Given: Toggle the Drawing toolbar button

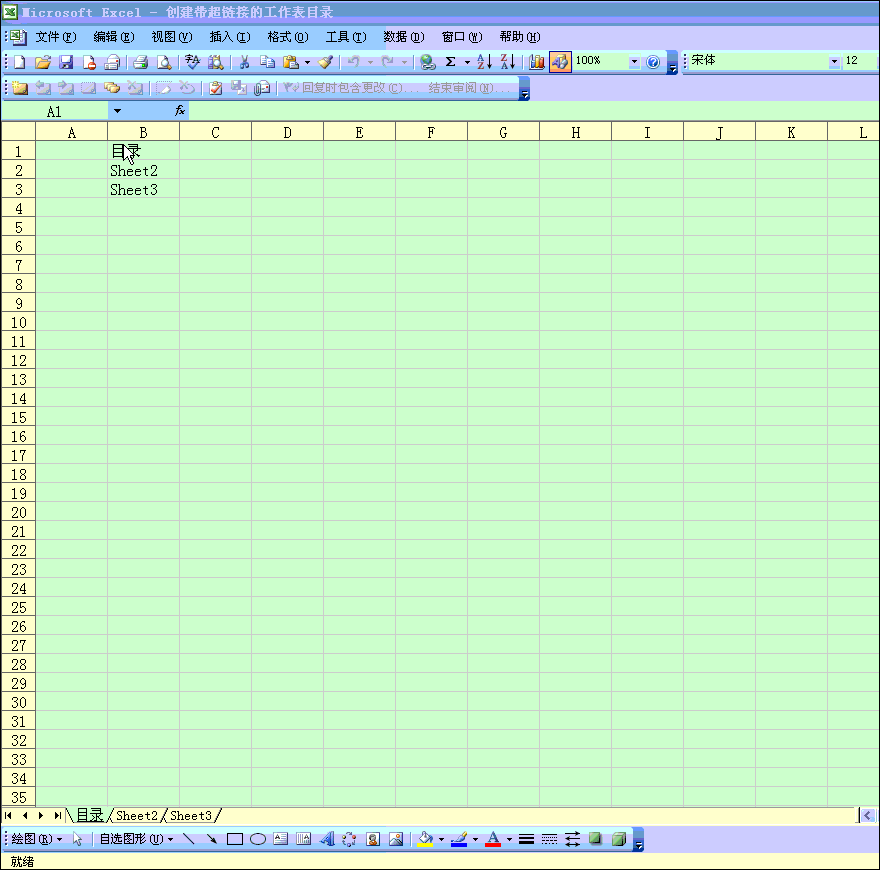Looking at the screenshot, I should (x=560, y=62).
